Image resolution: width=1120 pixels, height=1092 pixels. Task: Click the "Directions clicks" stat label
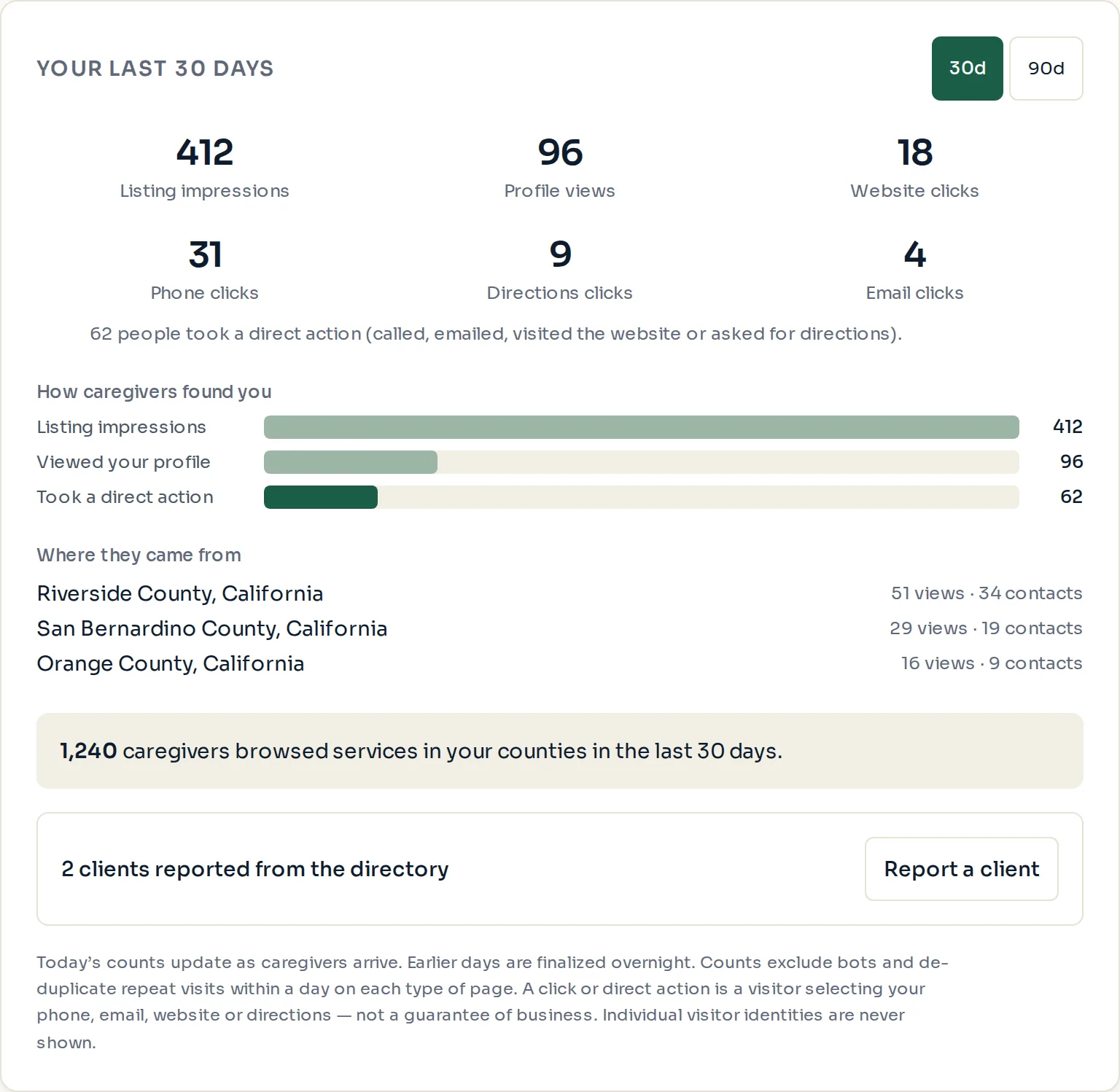559,293
